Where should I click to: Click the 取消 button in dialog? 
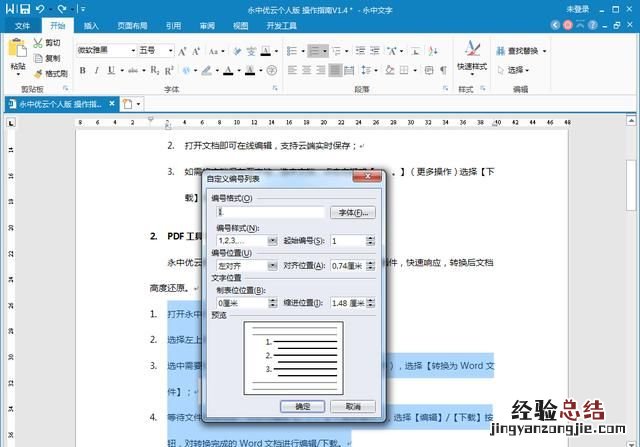tap(353, 407)
